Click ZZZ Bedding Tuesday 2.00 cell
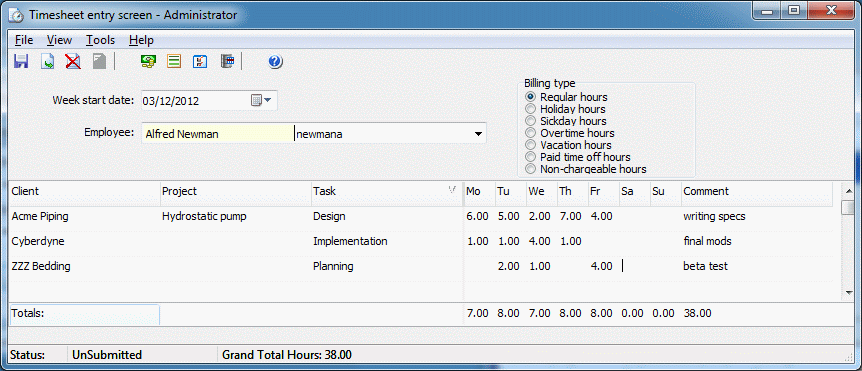 (x=510, y=267)
